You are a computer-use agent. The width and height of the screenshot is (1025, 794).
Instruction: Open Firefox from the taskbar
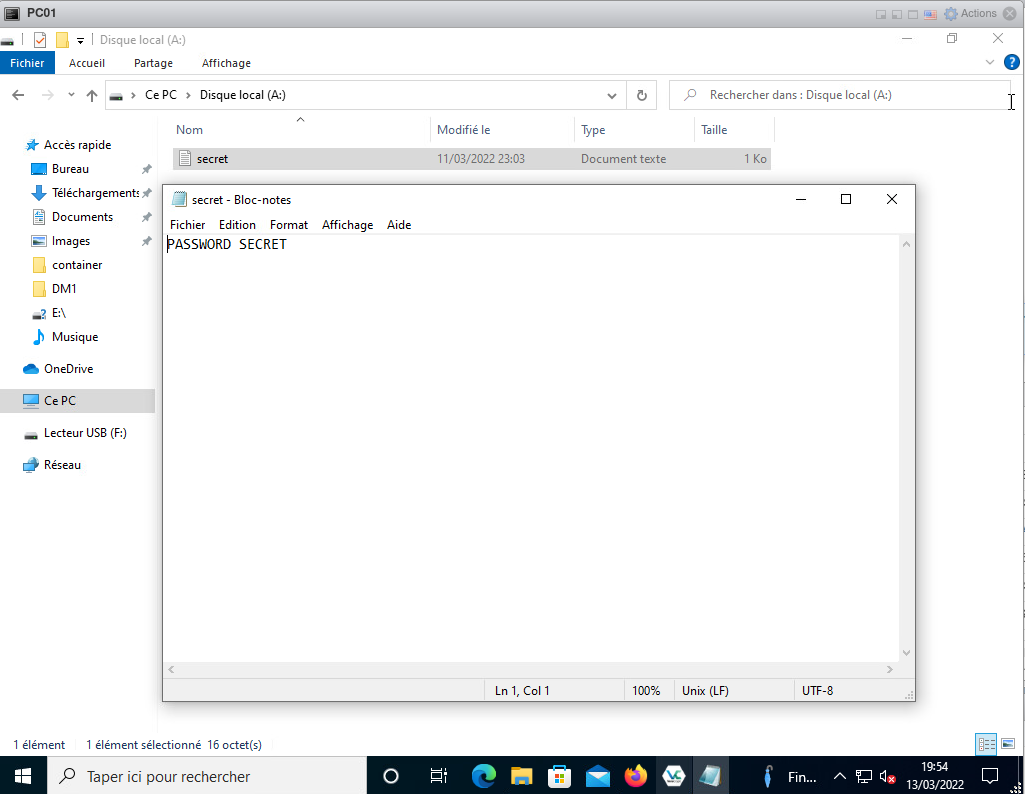635,776
